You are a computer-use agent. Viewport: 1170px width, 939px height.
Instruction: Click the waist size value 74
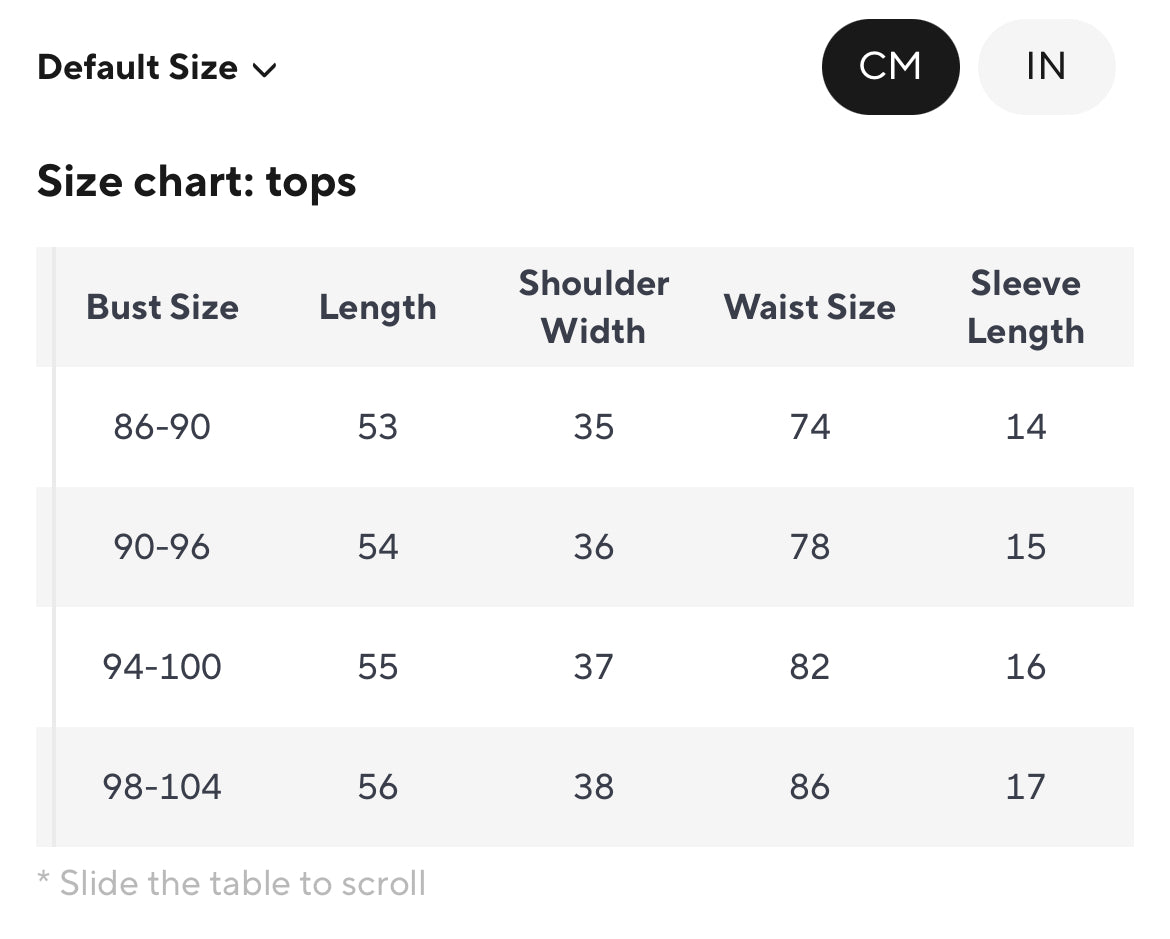(x=809, y=427)
